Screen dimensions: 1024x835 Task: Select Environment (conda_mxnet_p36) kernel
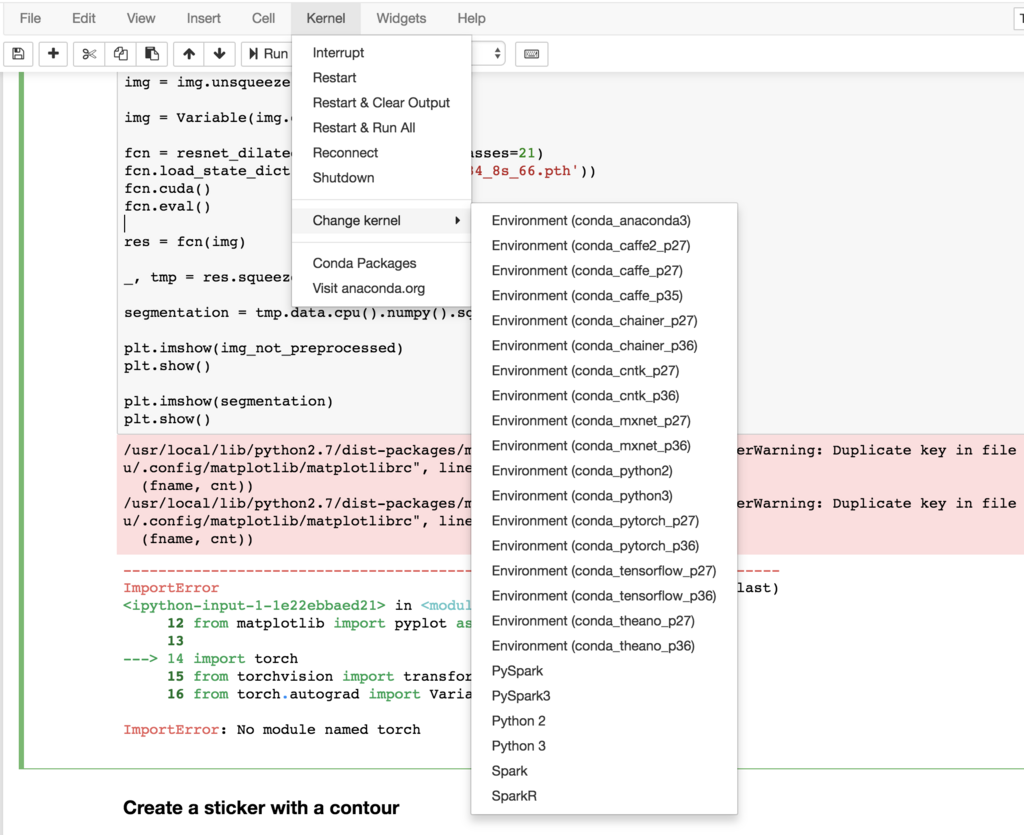(604, 446)
